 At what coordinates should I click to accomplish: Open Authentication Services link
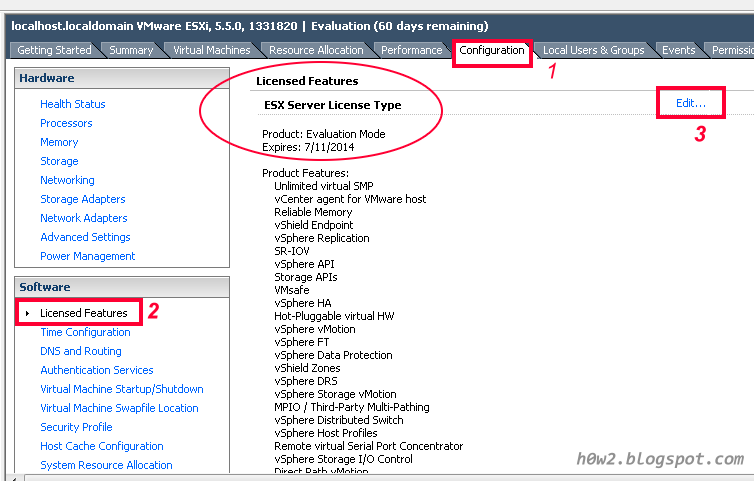coord(97,370)
